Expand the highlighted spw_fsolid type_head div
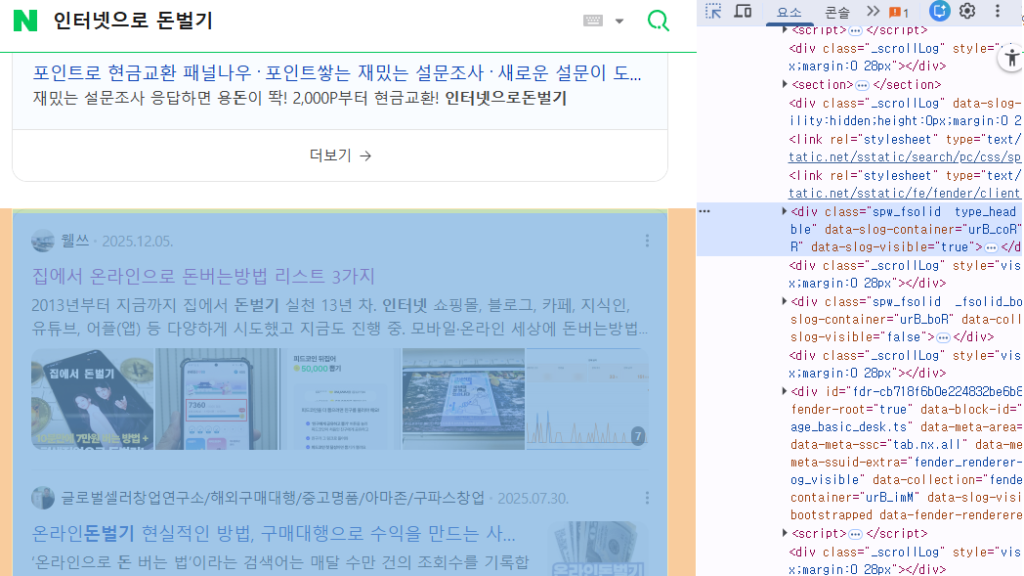Viewport: 1024px width, 576px height. tap(785, 211)
